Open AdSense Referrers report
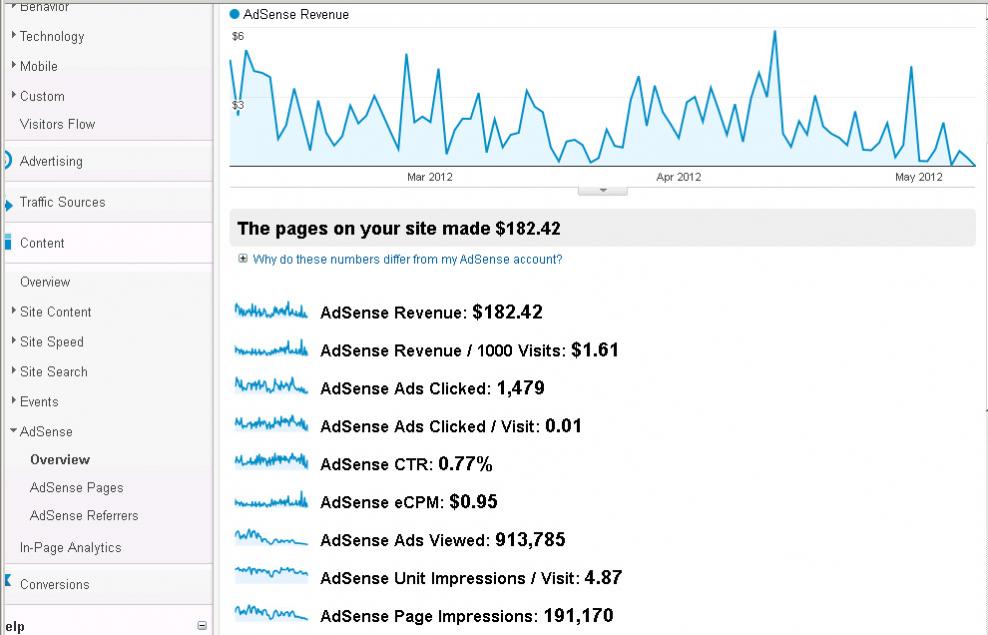Screen dimensions: 988x635 pyautogui.click(x=84, y=516)
